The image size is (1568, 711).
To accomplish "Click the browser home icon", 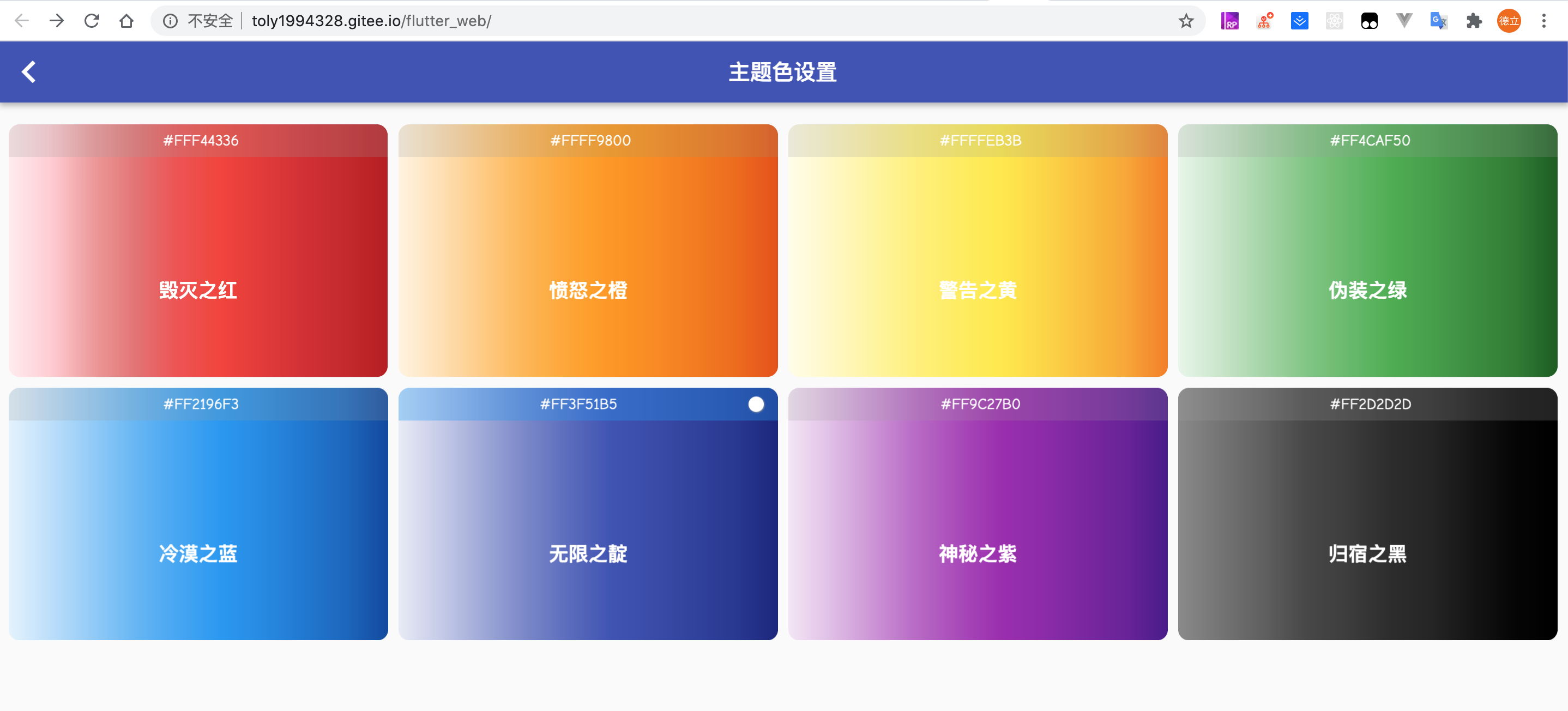I will [126, 21].
